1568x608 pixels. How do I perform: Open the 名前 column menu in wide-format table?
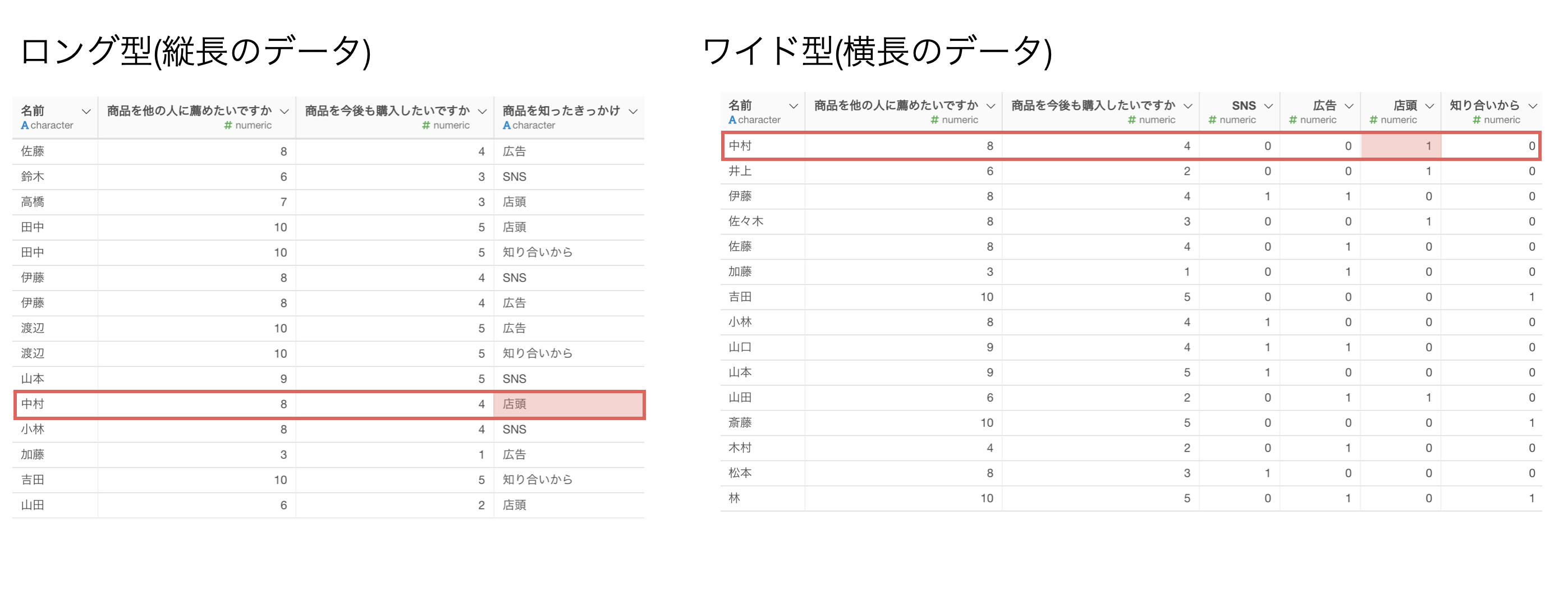794,106
